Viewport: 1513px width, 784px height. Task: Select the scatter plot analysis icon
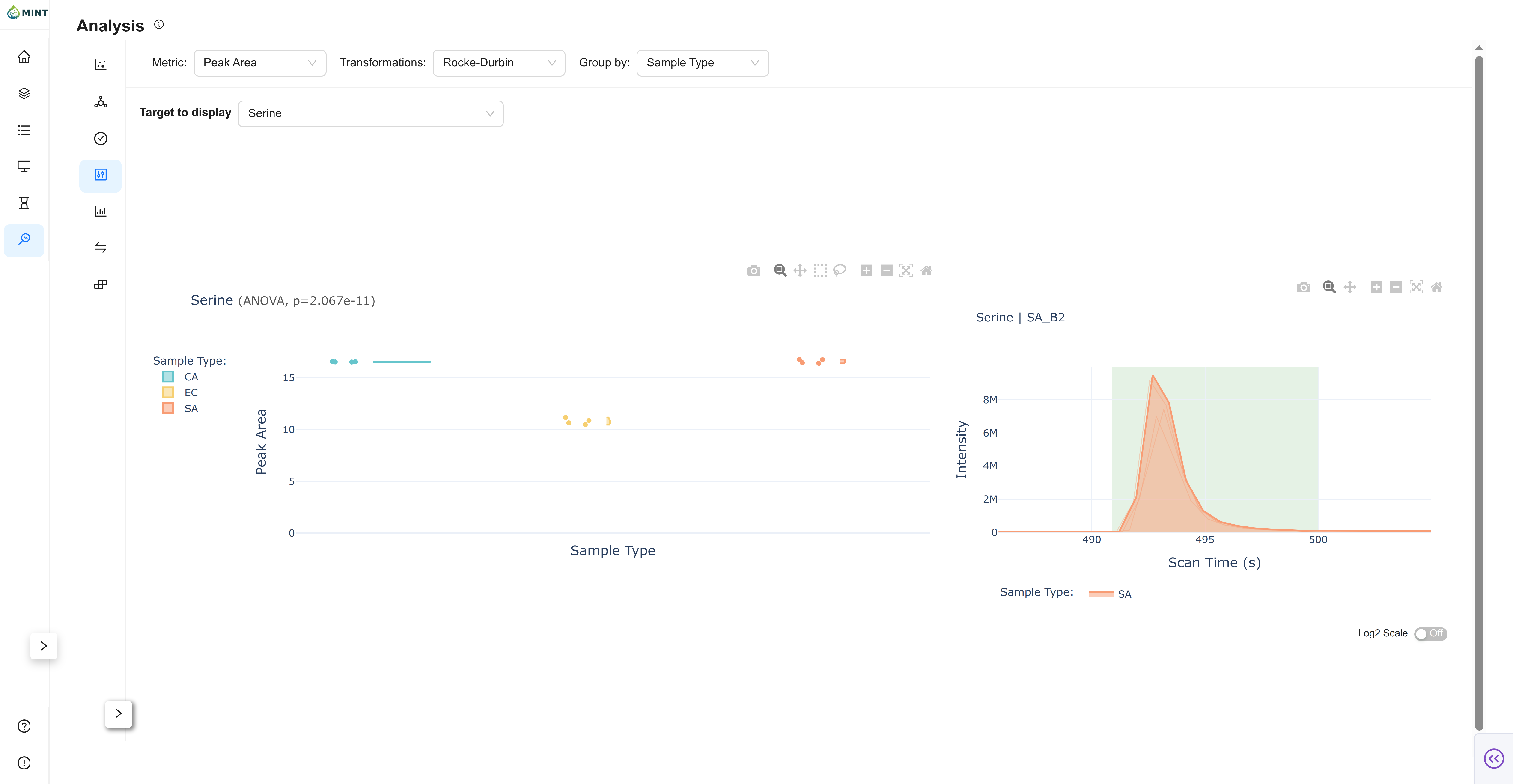(100, 65)
